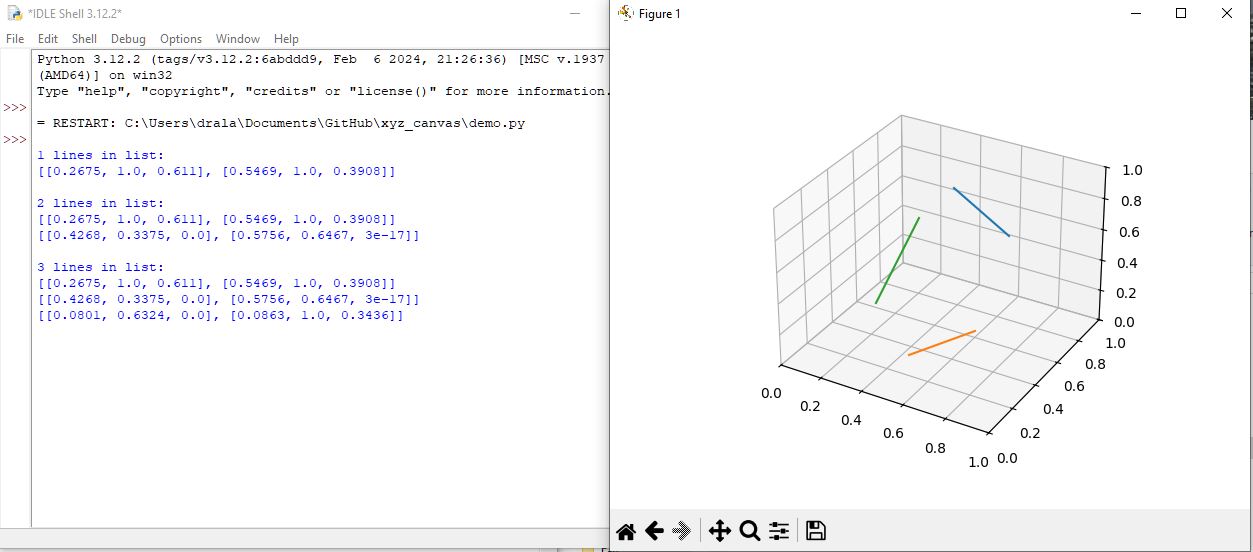Click the '3 lines in list:' output

[x=101, y=267]
